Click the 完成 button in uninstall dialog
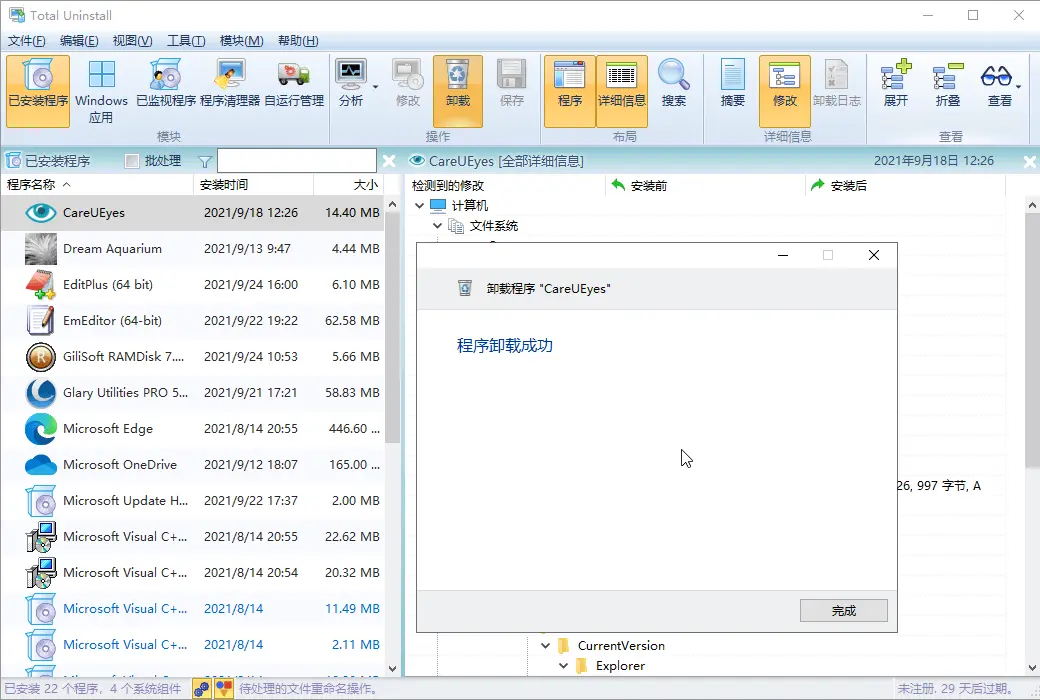The image size is (1040, 700). point(843,610)
